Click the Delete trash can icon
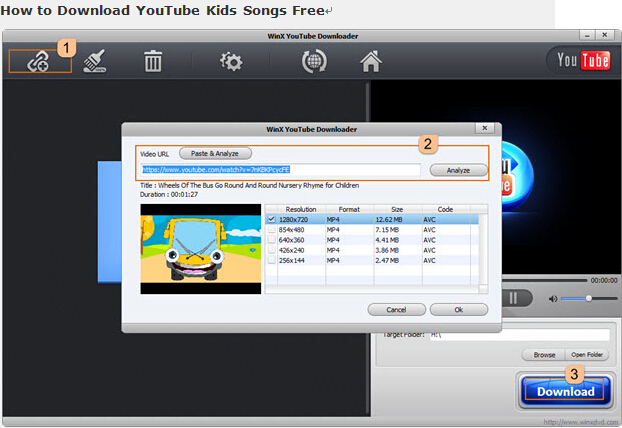Image resolution: width=622 pixels, height=428 pixels. (x=153, y=61)
